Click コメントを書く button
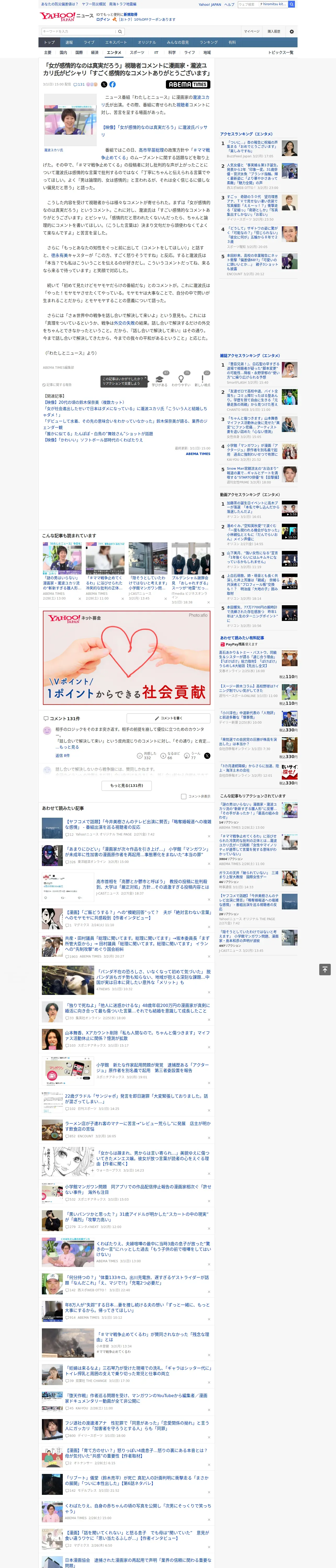 click(168, 718)
